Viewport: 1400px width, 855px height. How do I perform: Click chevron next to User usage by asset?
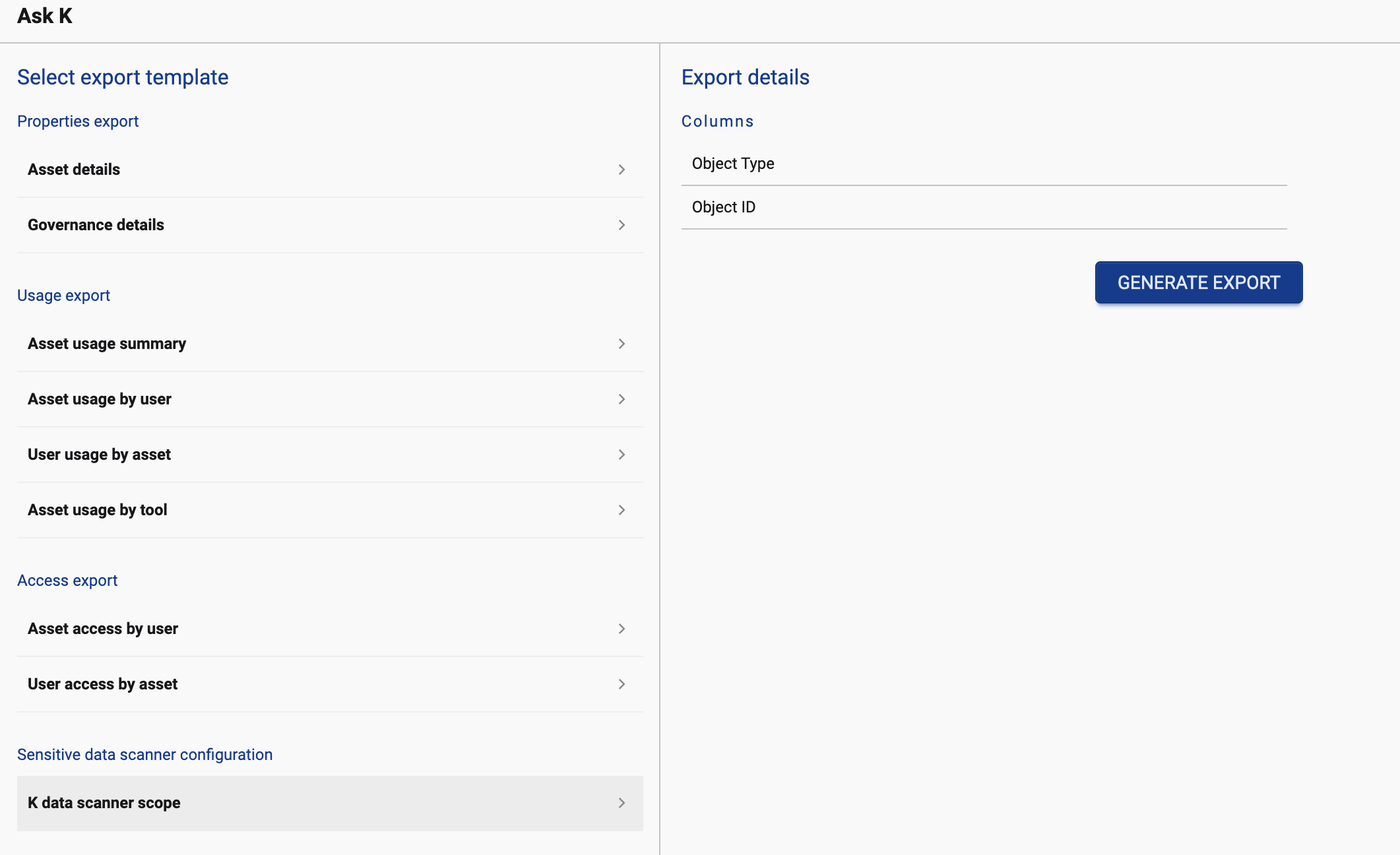(621, 455)
